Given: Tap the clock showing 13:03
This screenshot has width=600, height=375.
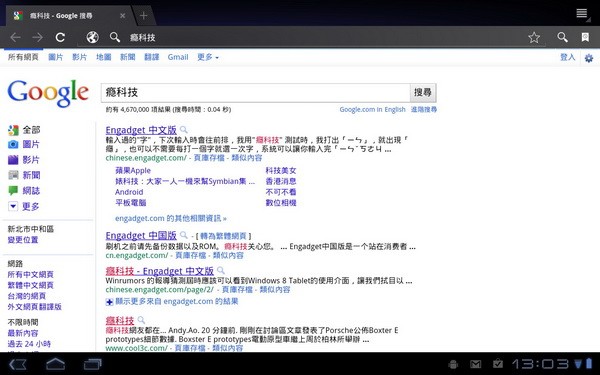Looking at the screenshot, I should (541, 364).
